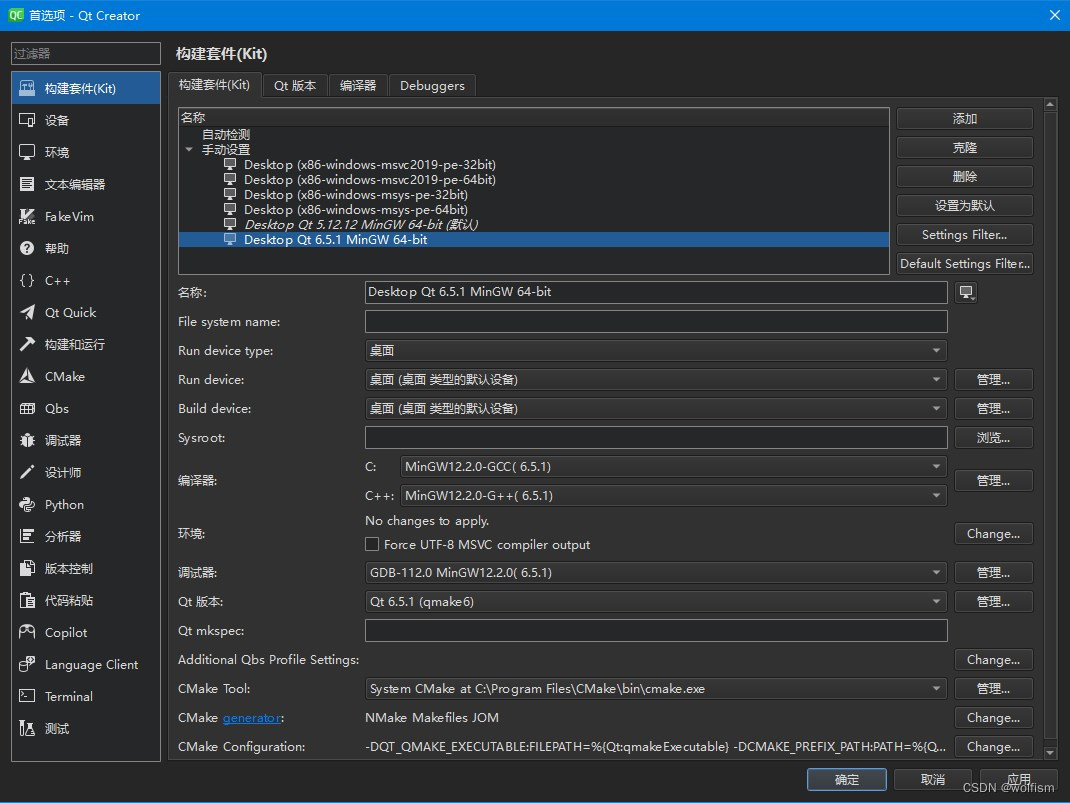This screenshot has height=803, width=1070.
Task: Open the 文本编辑器 text editor icon
Action: tap(27, 184)
